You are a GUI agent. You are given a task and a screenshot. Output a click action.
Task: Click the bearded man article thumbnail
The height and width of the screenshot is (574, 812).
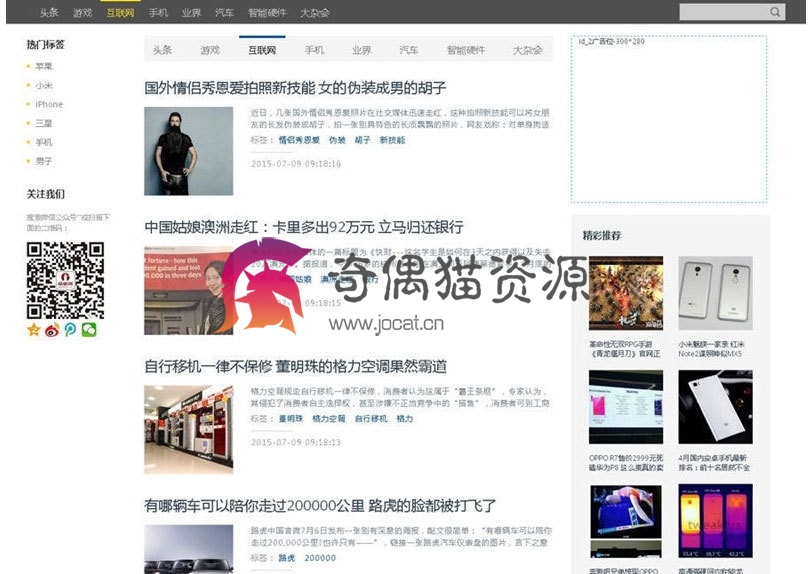tap(188, 151)
